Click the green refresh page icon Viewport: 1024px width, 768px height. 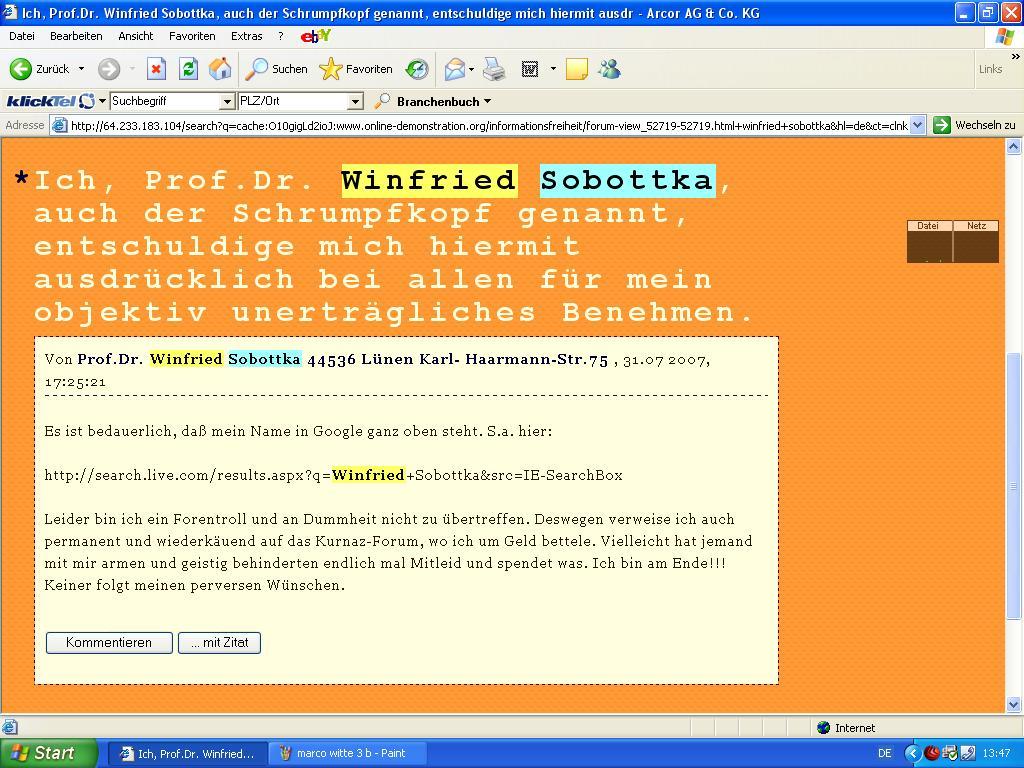point(188,69)
